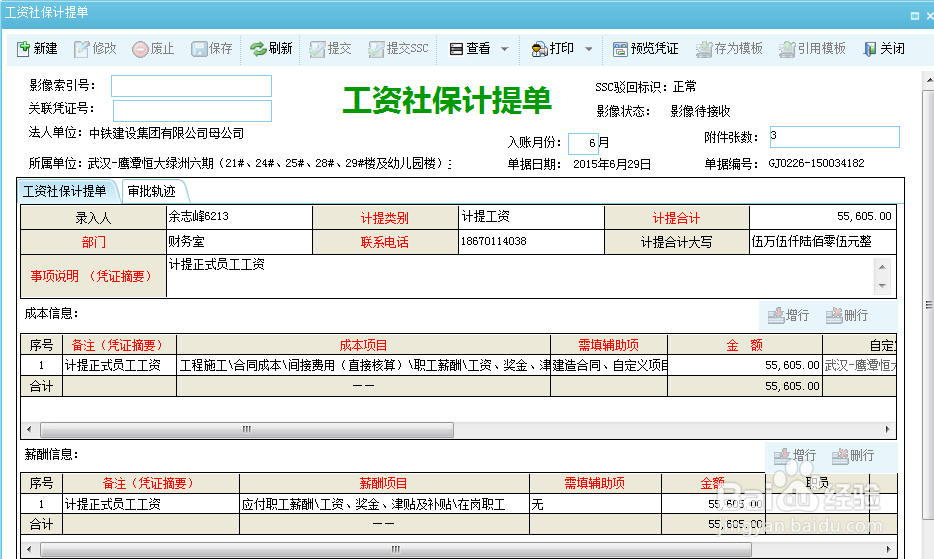Click the cost table horizontal scrollbar thumb
934x559 pixels.
click(x=247, y=429)
